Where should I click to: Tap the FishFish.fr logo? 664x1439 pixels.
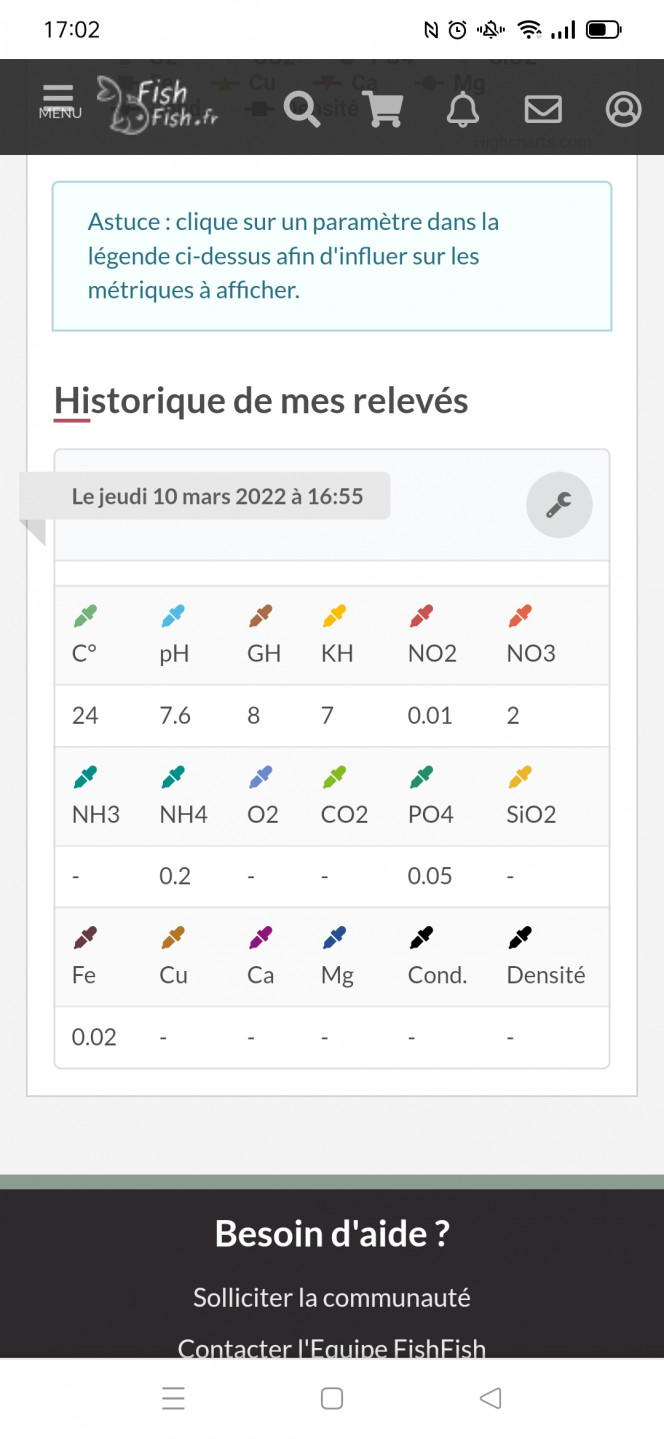point(158,103)
